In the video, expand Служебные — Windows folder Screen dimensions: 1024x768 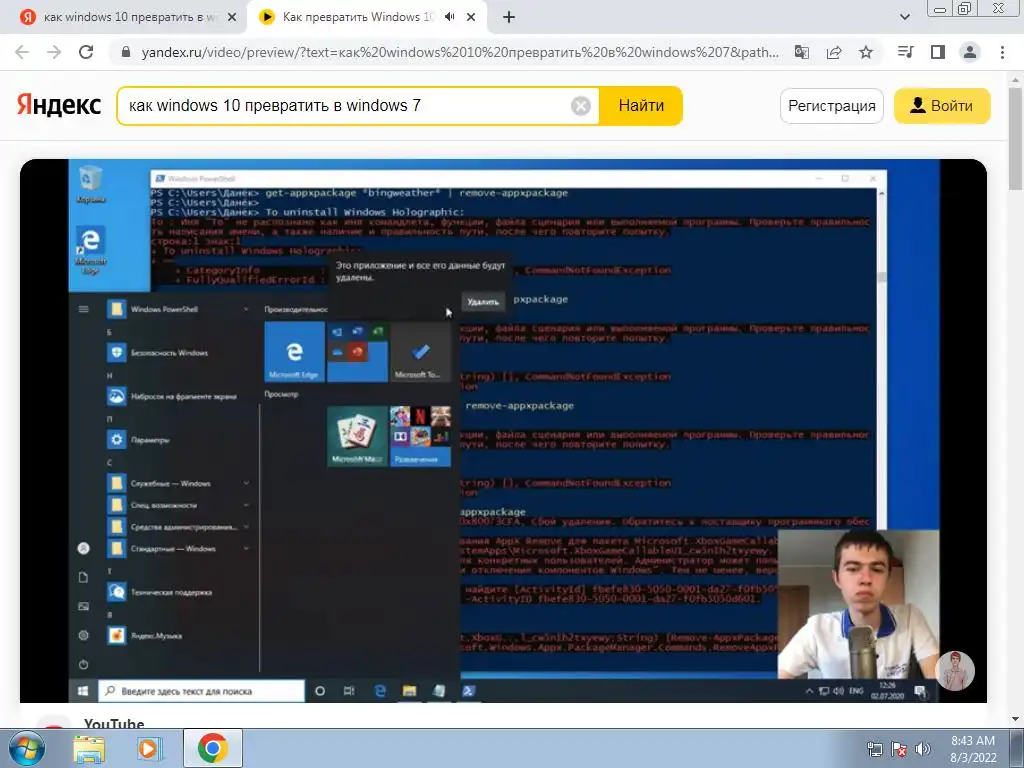click(178, 483)
